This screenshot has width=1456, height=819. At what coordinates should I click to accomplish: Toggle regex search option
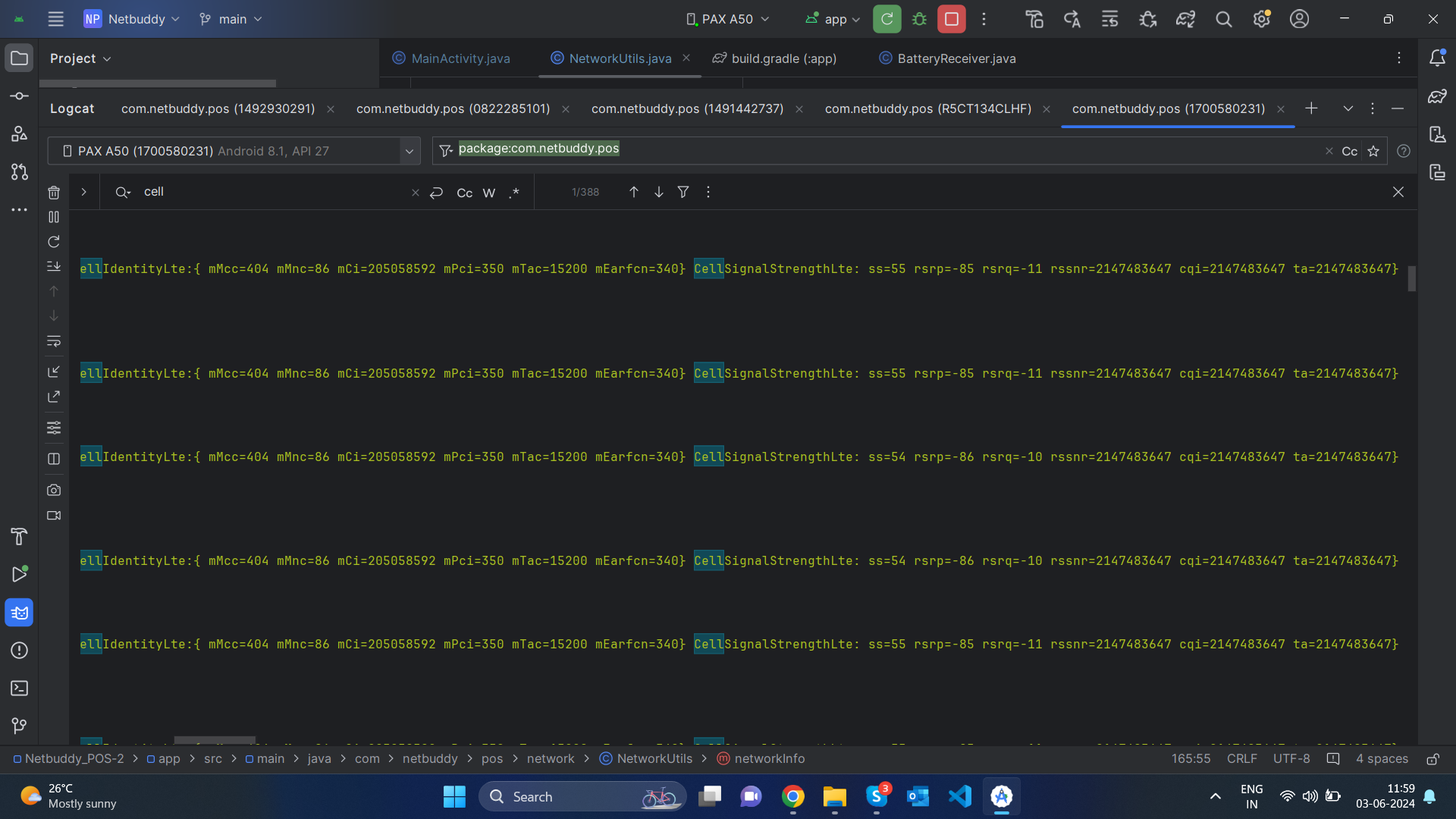[514, 193]
